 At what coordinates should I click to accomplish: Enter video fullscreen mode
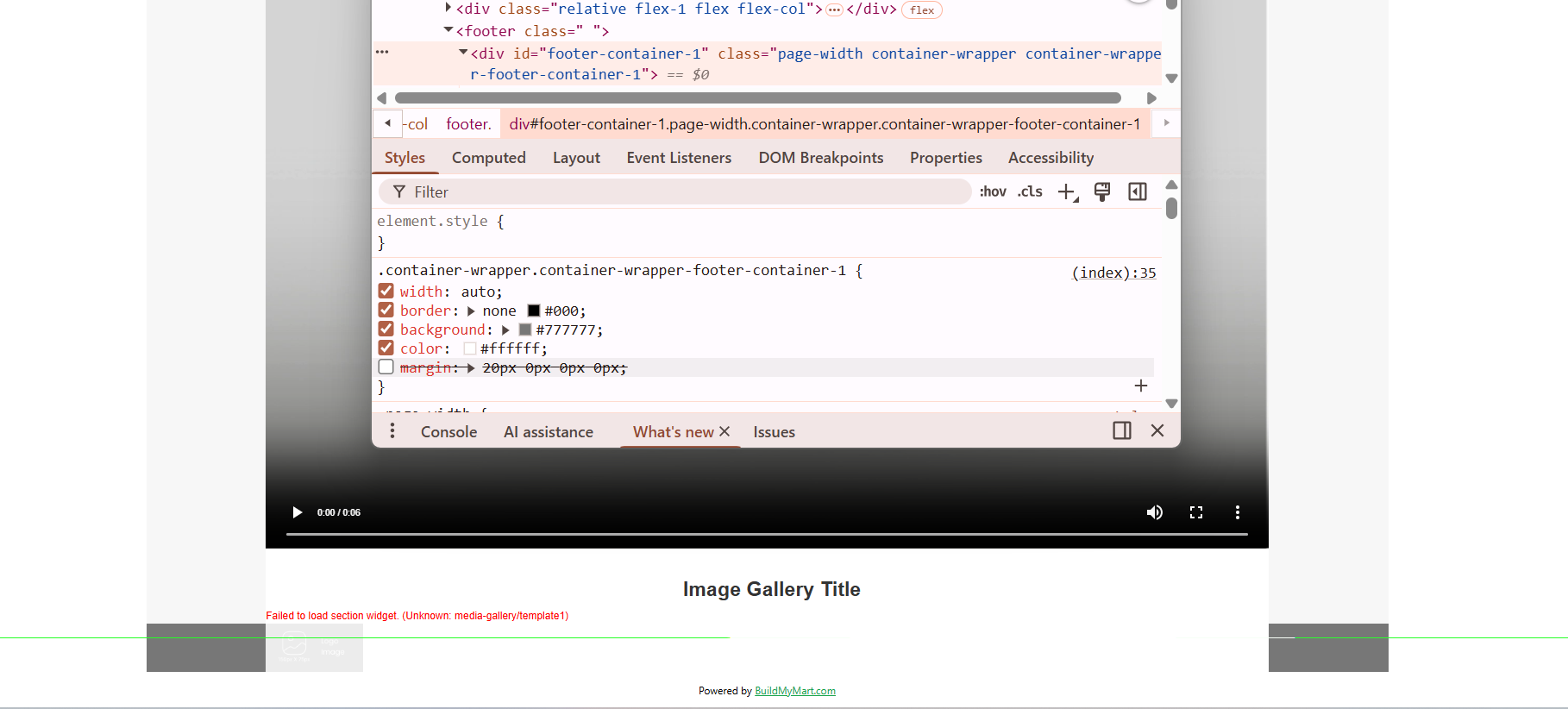point(1196,512)
